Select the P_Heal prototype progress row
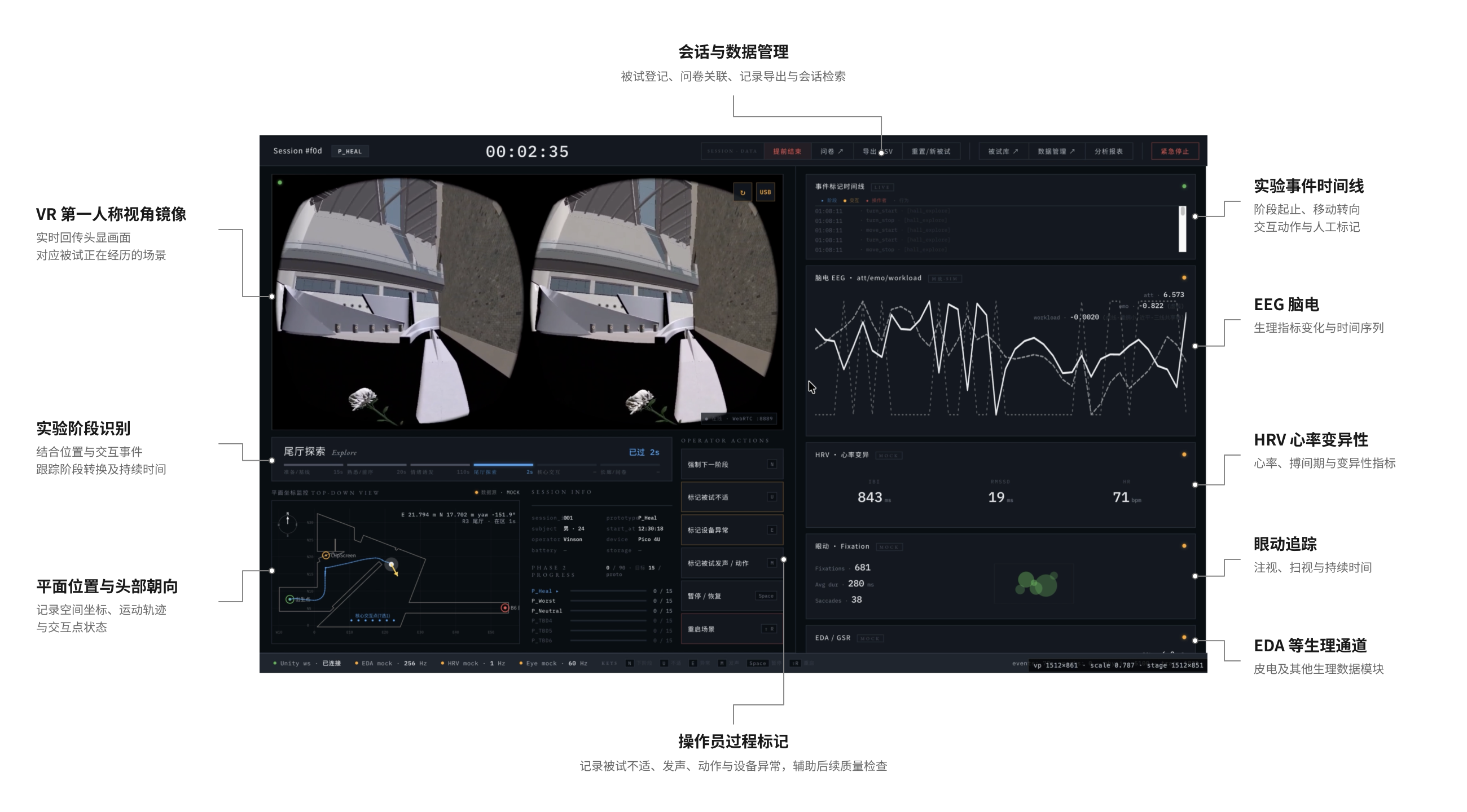The height and width of the screenshot is (812, 1467). coord(601,590)
